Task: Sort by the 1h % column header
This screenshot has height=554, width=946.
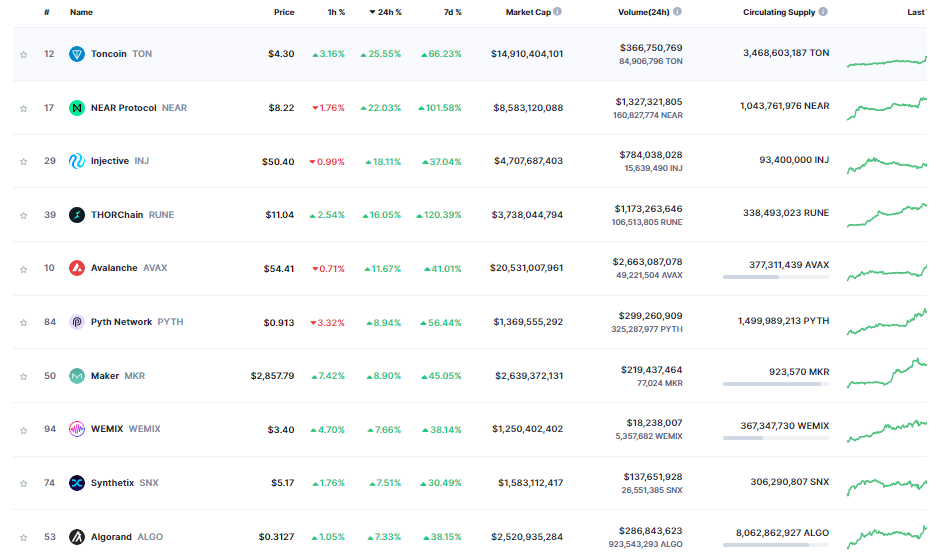Action: tap(336, 12)
